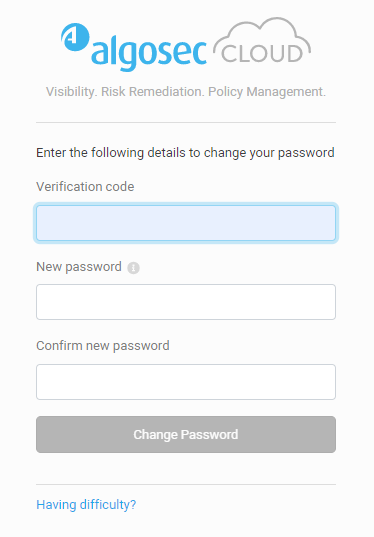Click the divider line above Having difficulty

[x=186, y=485]
